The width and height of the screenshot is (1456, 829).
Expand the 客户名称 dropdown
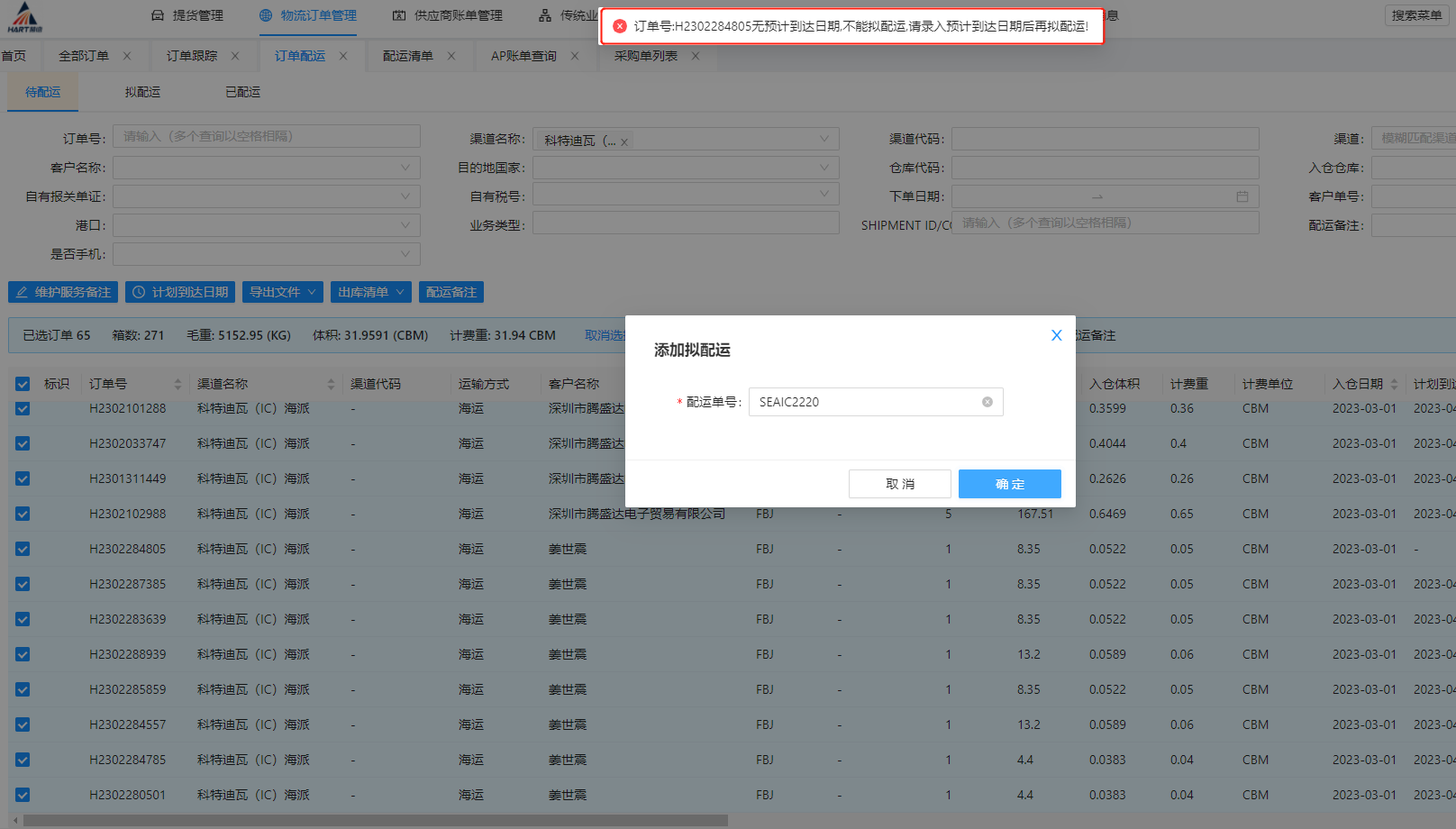[x=405, y=168]
